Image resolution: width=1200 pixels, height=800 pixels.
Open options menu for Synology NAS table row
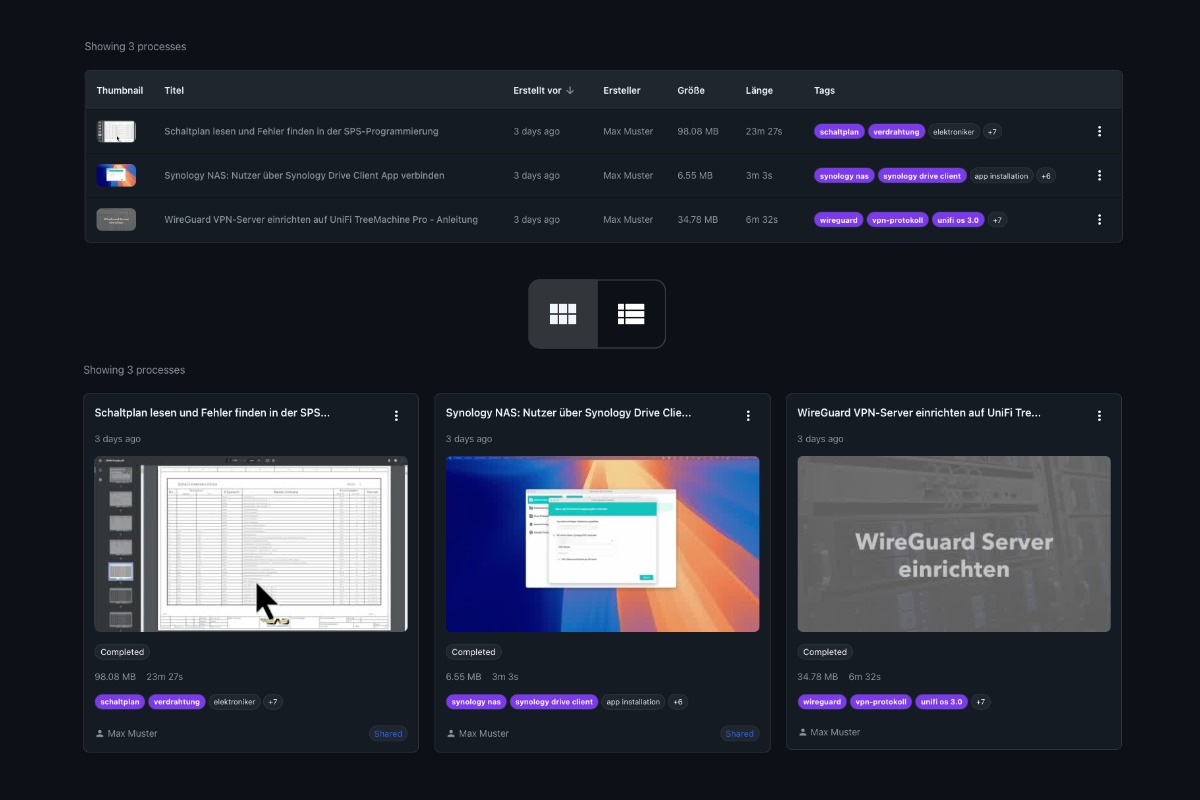pos(1099,175)
